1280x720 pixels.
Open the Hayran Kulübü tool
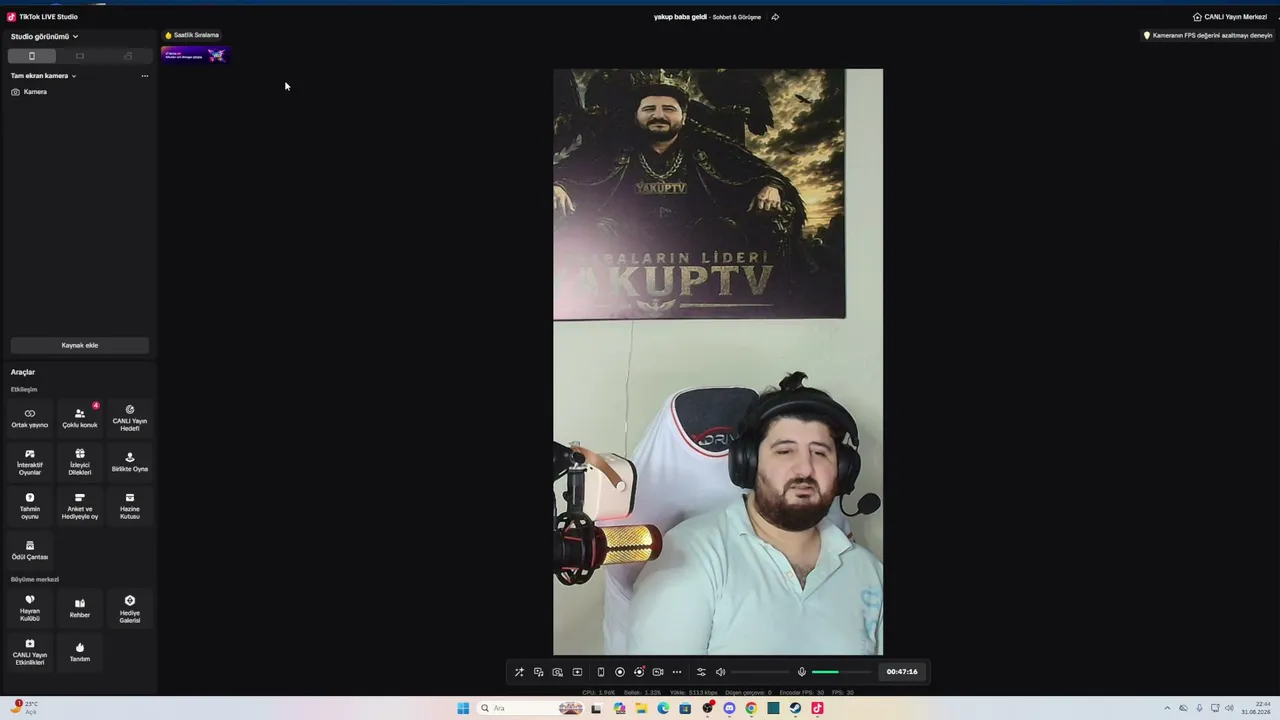tap(30, 608)
